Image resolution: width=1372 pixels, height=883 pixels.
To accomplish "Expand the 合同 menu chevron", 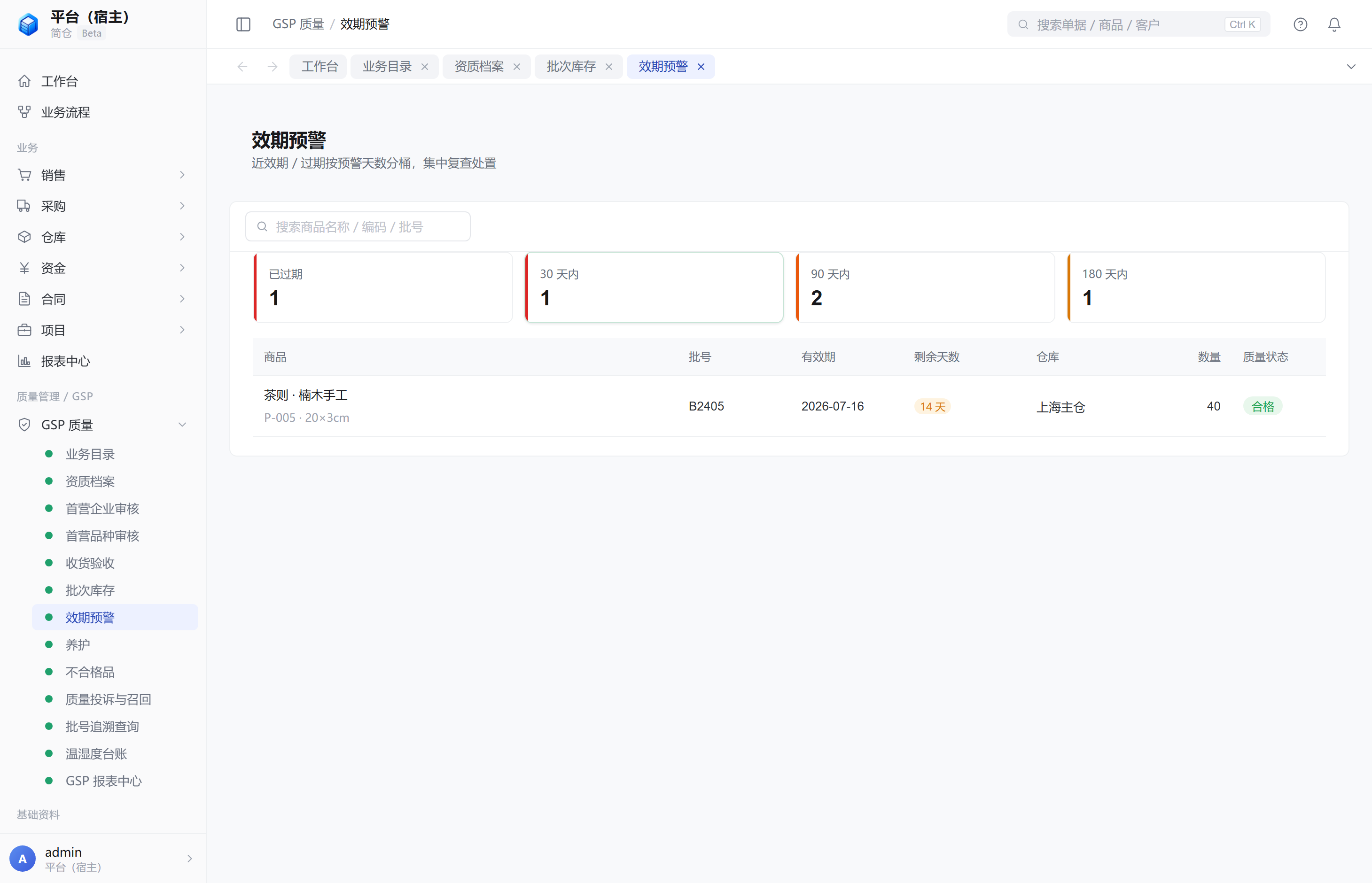I will point(182,299).
